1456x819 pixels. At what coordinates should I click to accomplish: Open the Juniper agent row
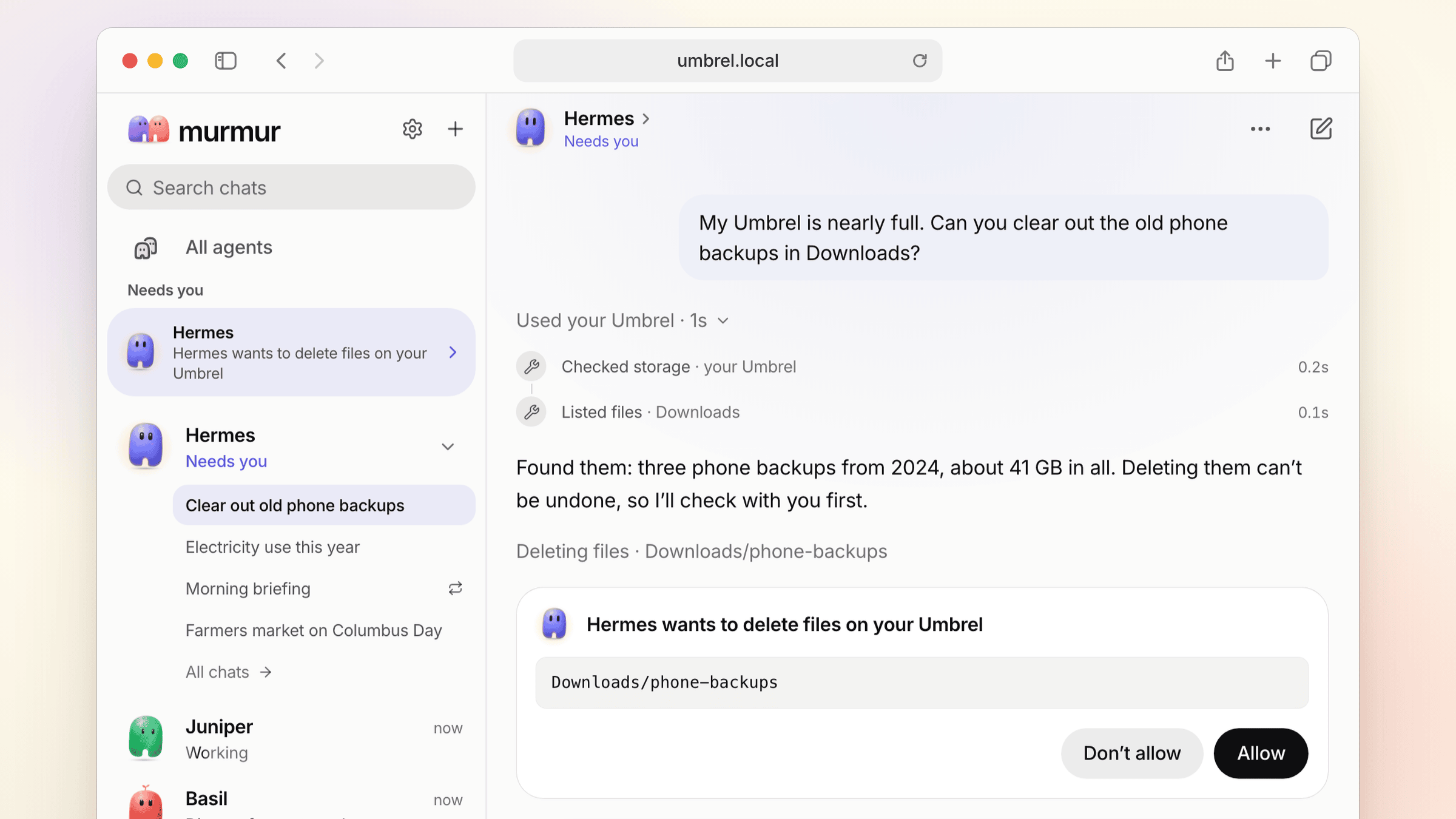(291, 739)
